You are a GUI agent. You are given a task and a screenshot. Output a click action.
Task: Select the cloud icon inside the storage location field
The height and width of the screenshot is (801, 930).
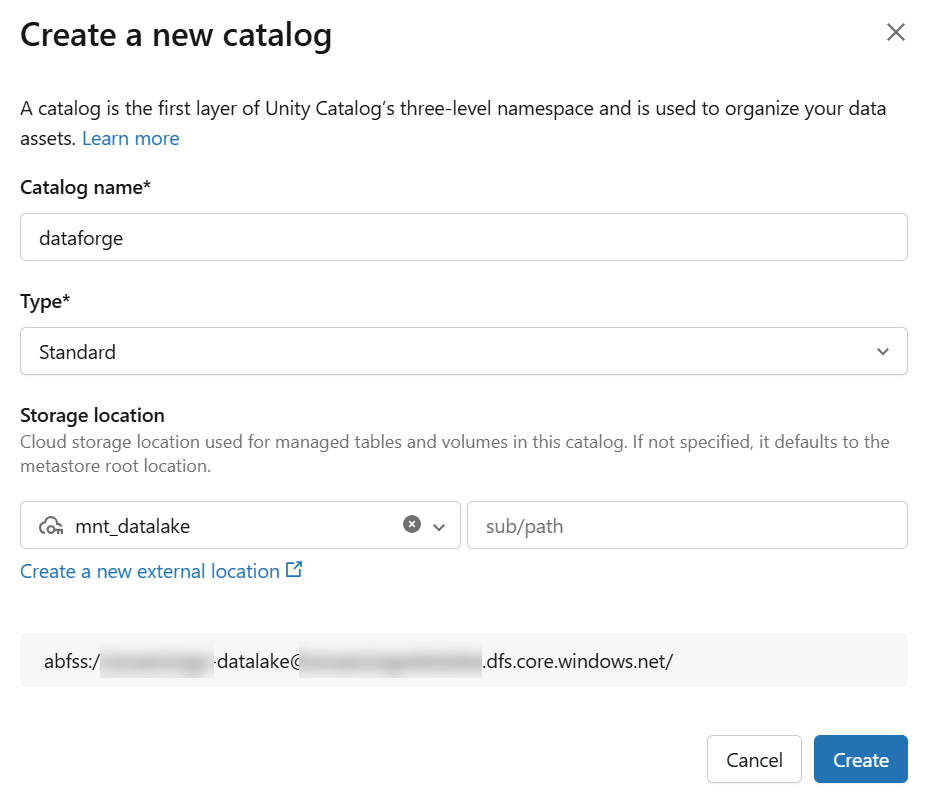[x=52, y=524]
